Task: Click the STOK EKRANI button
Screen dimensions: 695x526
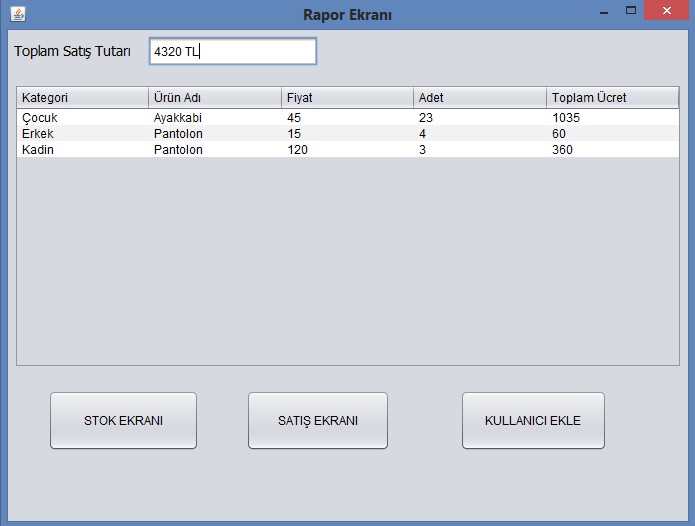Action: pos(123,420)
